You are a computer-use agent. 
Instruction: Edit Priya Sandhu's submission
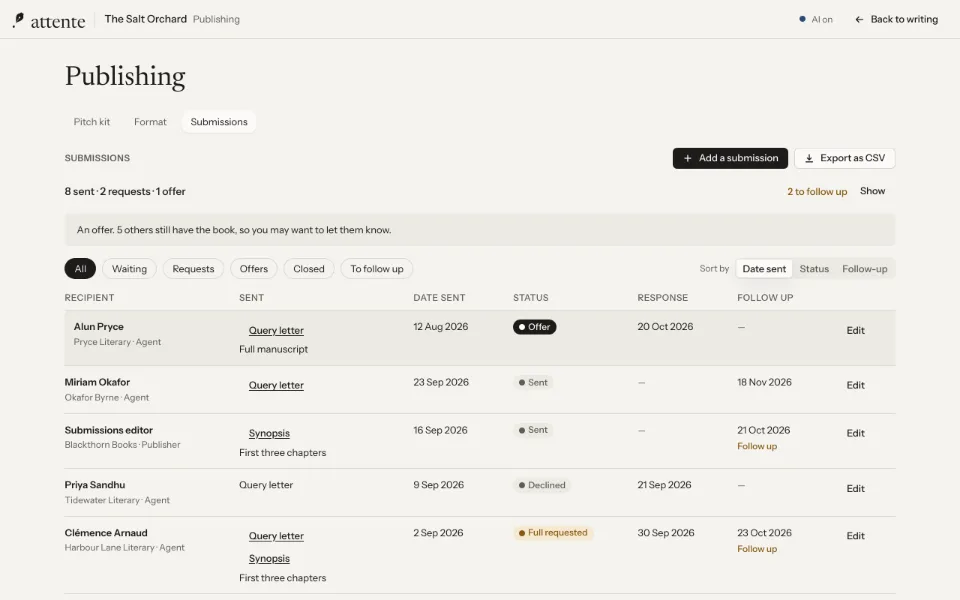tap(855, 489)
